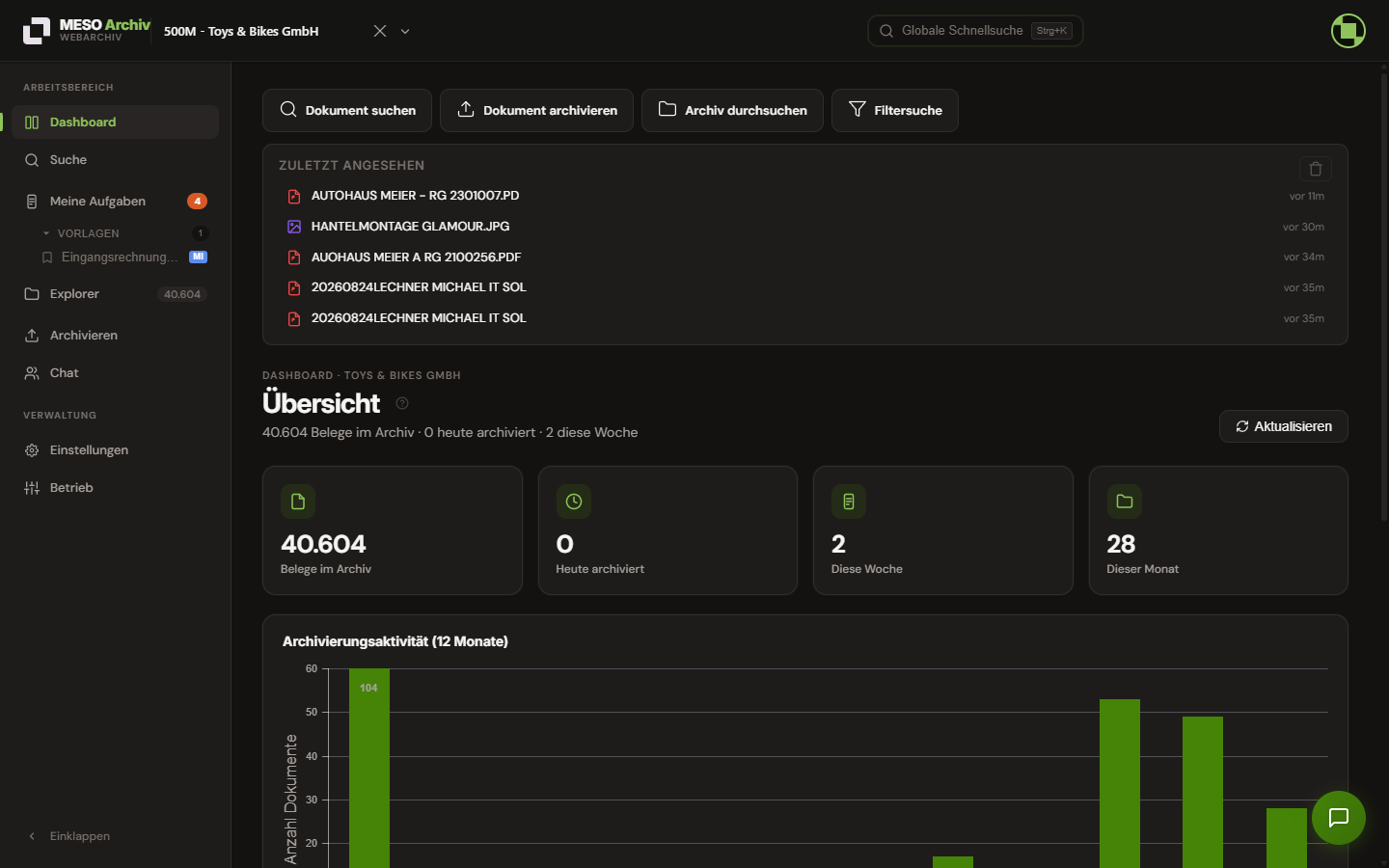This screenshot has height=868, width=1389.
Task: Click the Archiv durchsuchen button
Action: [732, 110]
